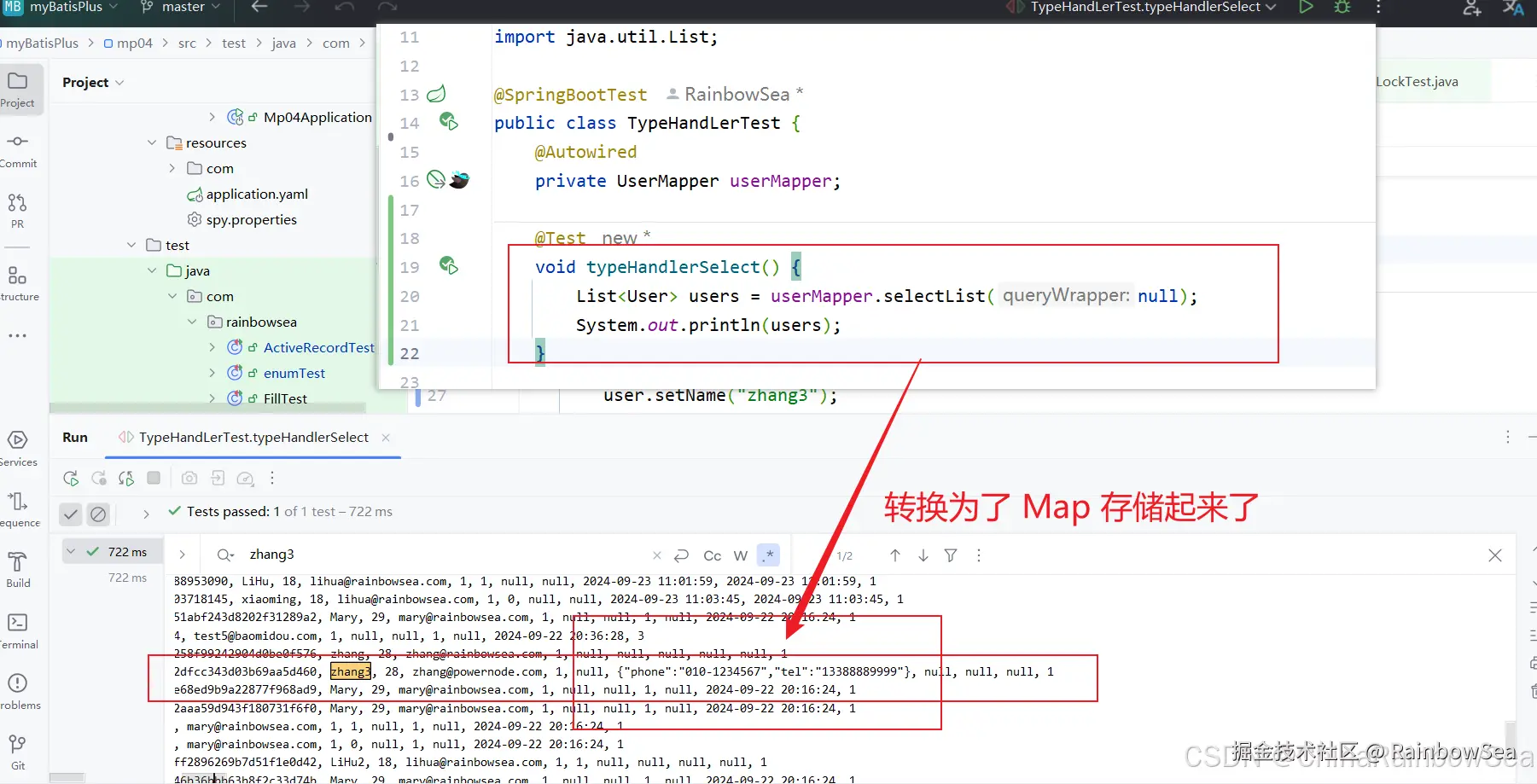Expand the enumTest node
This screenshot has height=784, width=1537.
tap(213, 373)
